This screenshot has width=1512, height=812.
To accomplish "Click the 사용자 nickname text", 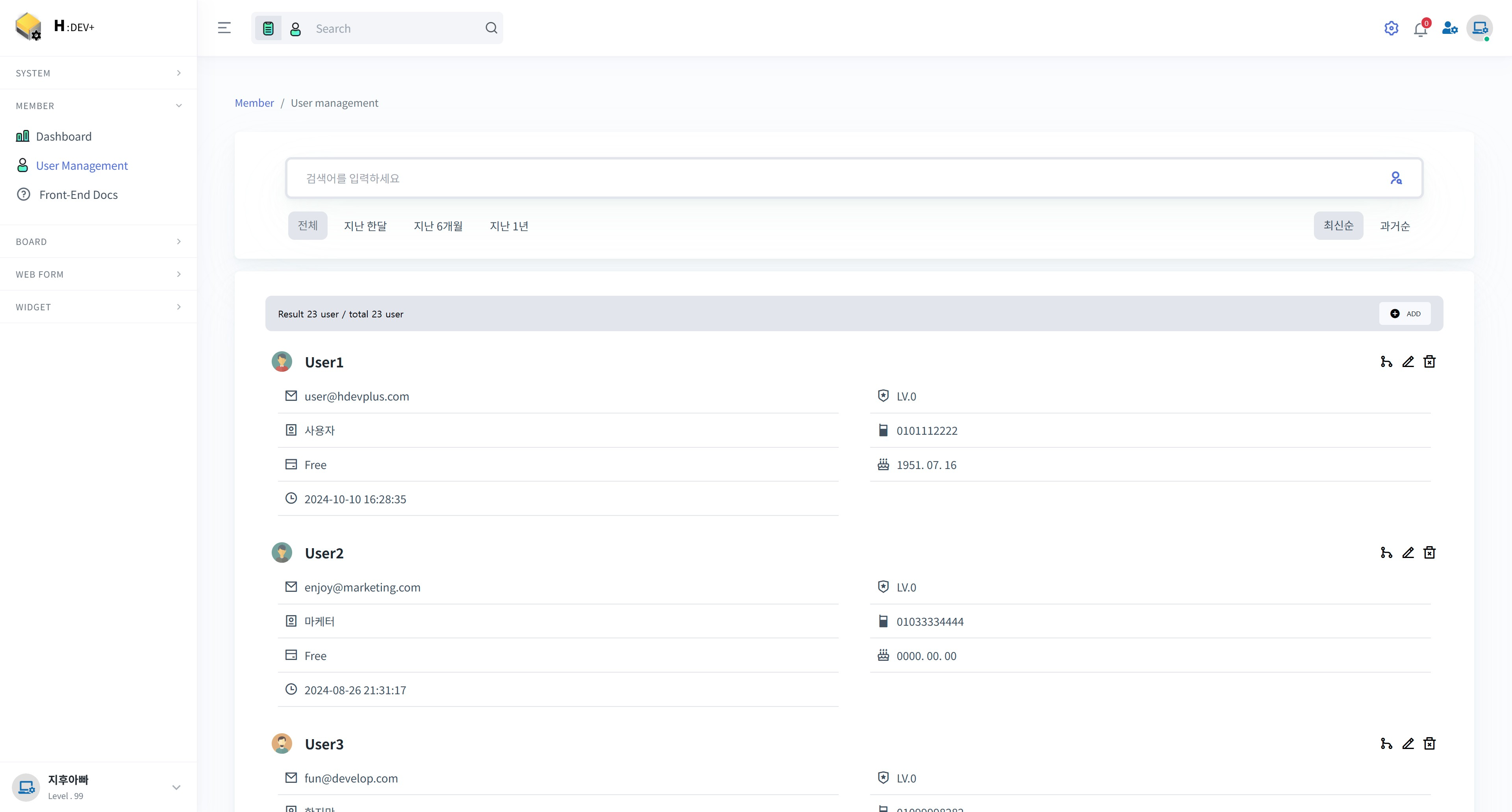I will [x=319, y=430].
